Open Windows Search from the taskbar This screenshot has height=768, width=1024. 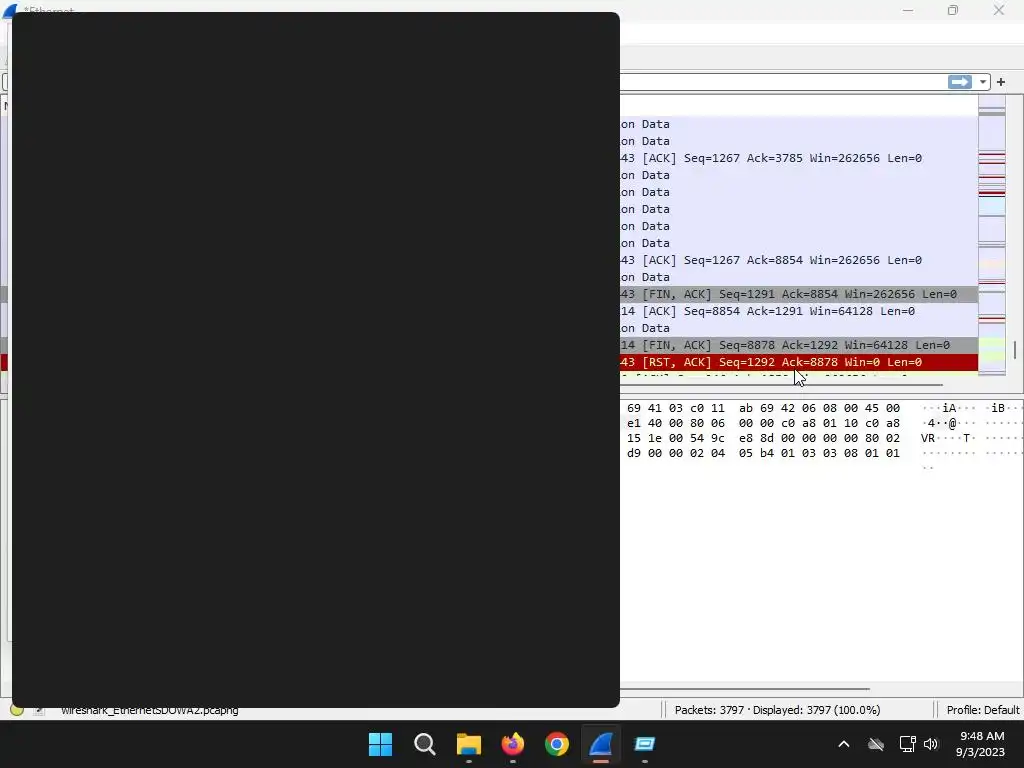[x=424, y=744]
